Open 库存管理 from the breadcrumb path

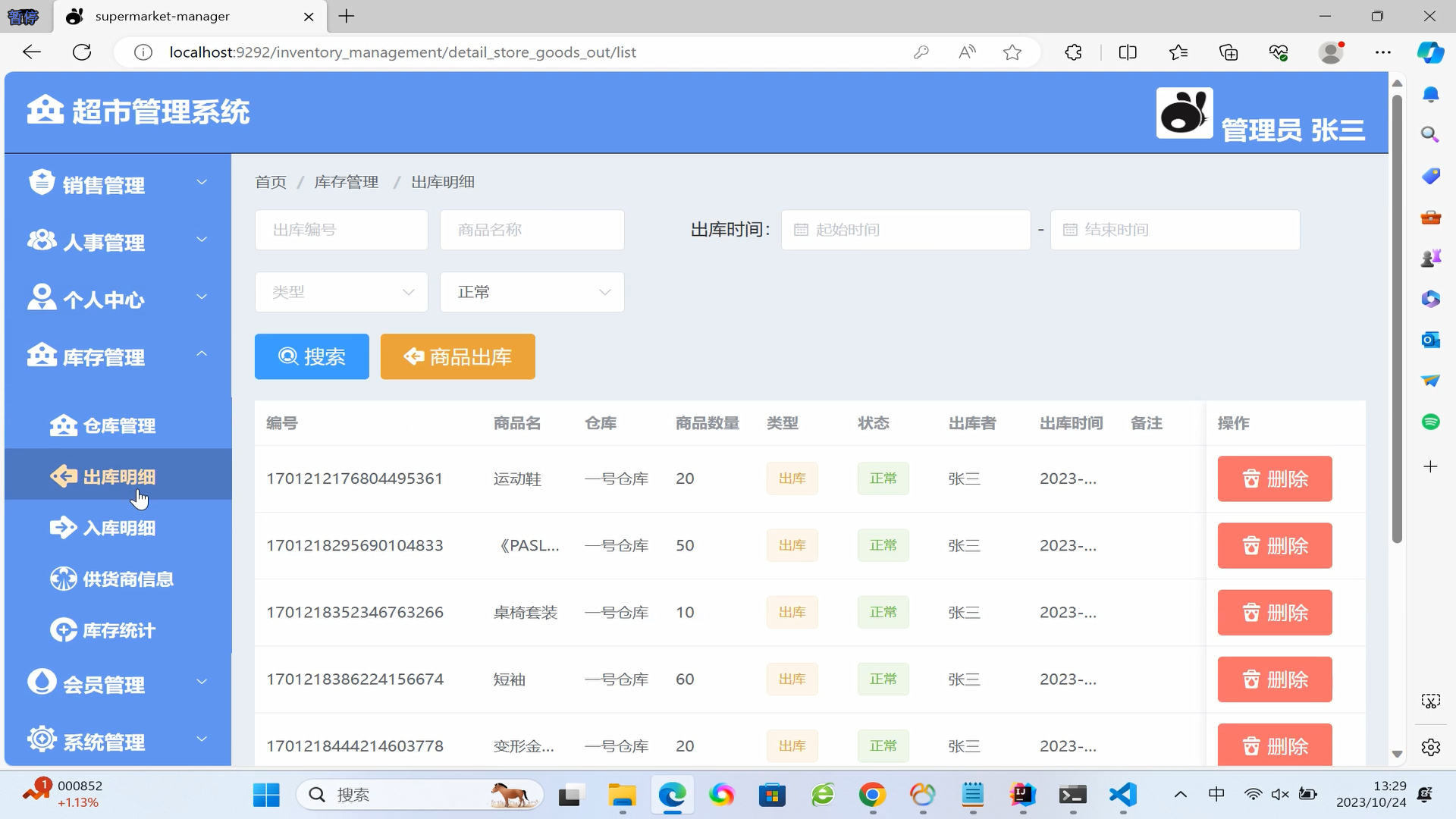tap(346, 182)
